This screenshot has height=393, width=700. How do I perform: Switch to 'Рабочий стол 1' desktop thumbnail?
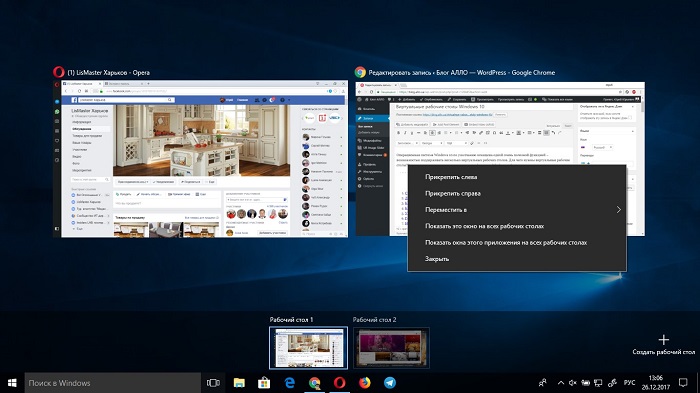(x=308, y=348)
